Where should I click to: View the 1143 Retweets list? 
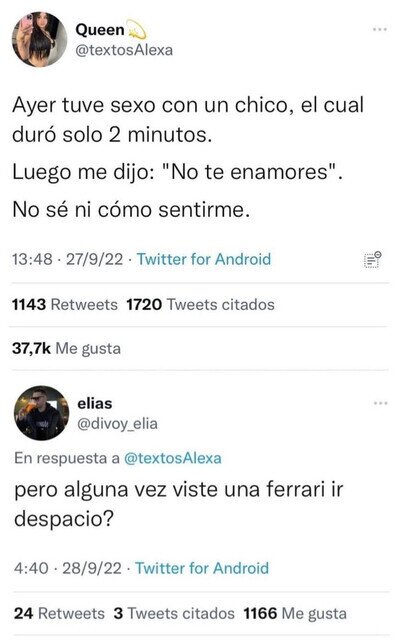click(x=64, y=304)
